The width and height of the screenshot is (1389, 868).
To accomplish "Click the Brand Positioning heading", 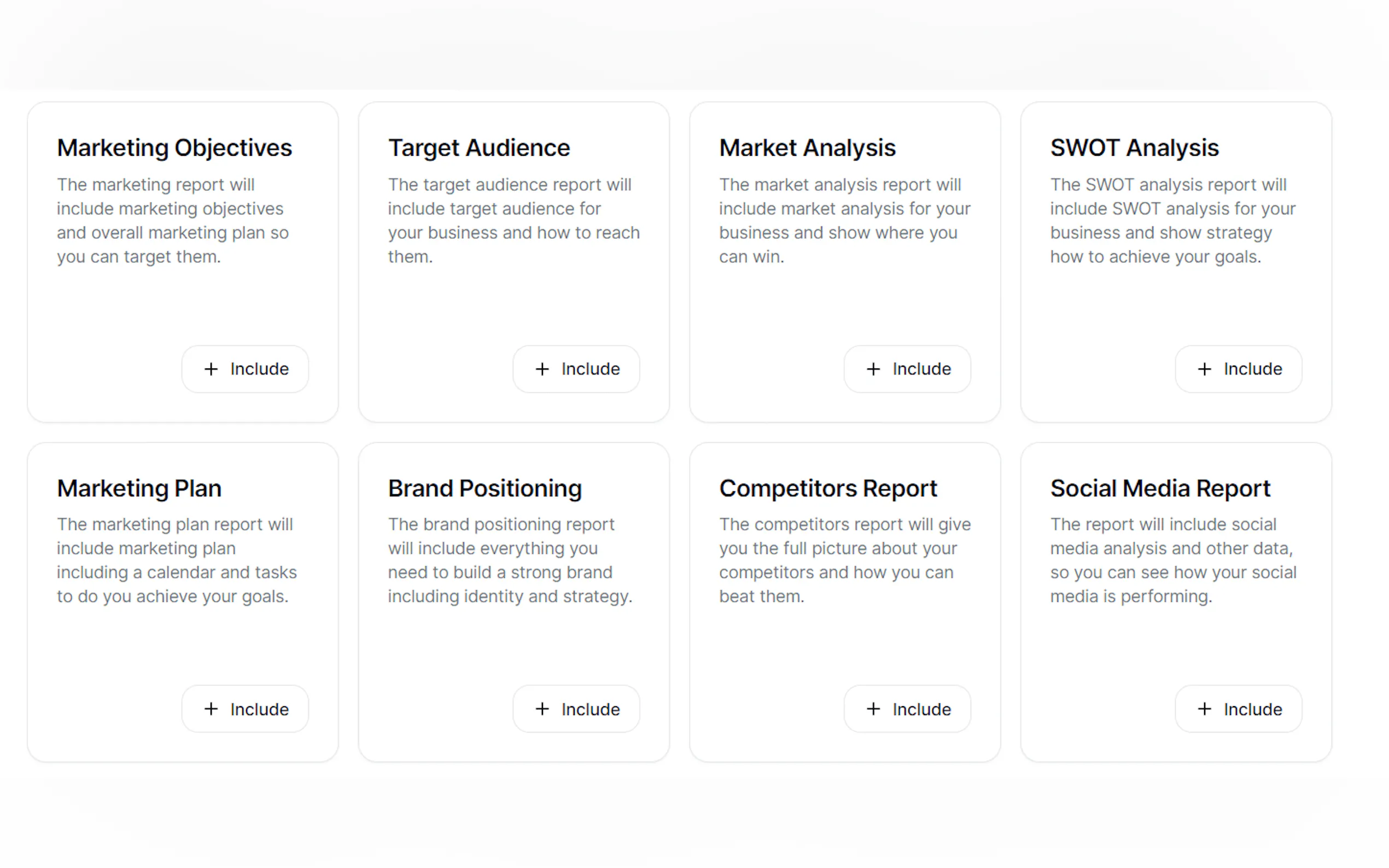I will pyautogui.click(x=485, y=488).
